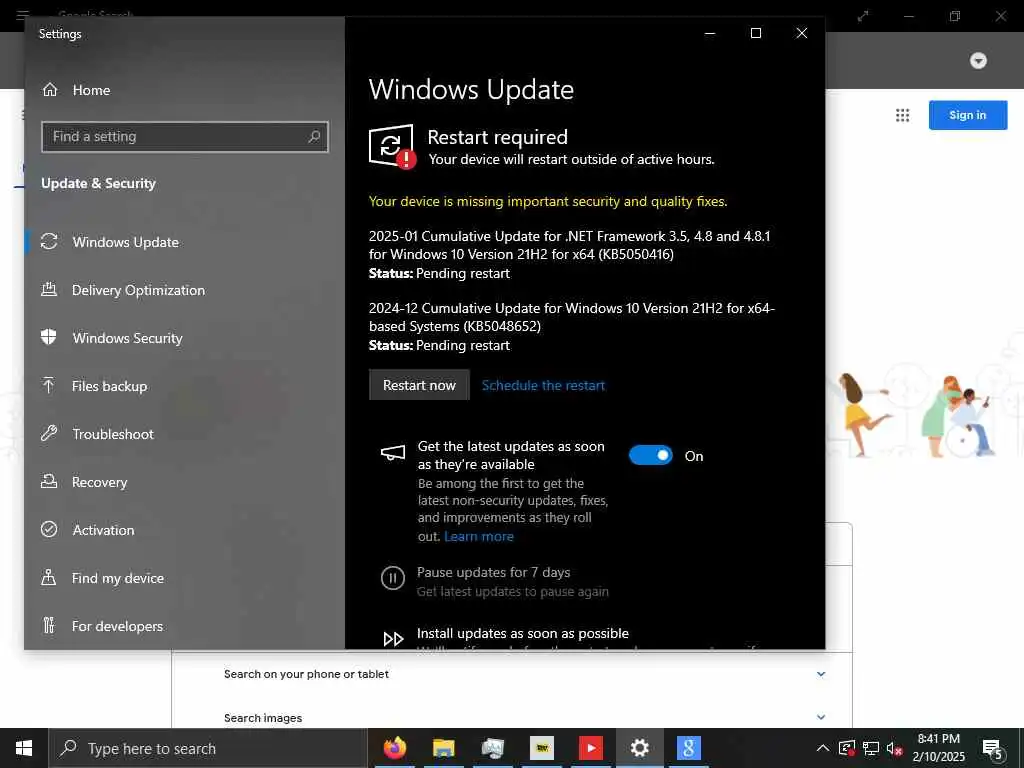Click Sign in on the Google page
Screen dimensions: 1024x768
click(968, 115)
